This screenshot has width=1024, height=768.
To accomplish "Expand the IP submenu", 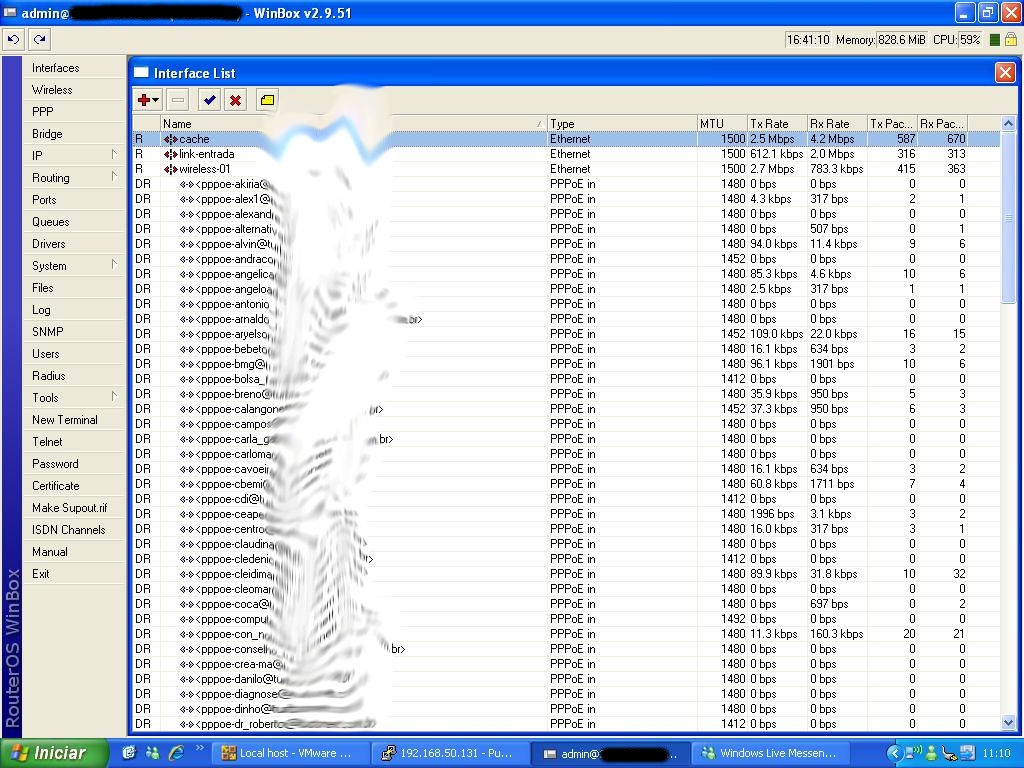I will coord(74,155).
